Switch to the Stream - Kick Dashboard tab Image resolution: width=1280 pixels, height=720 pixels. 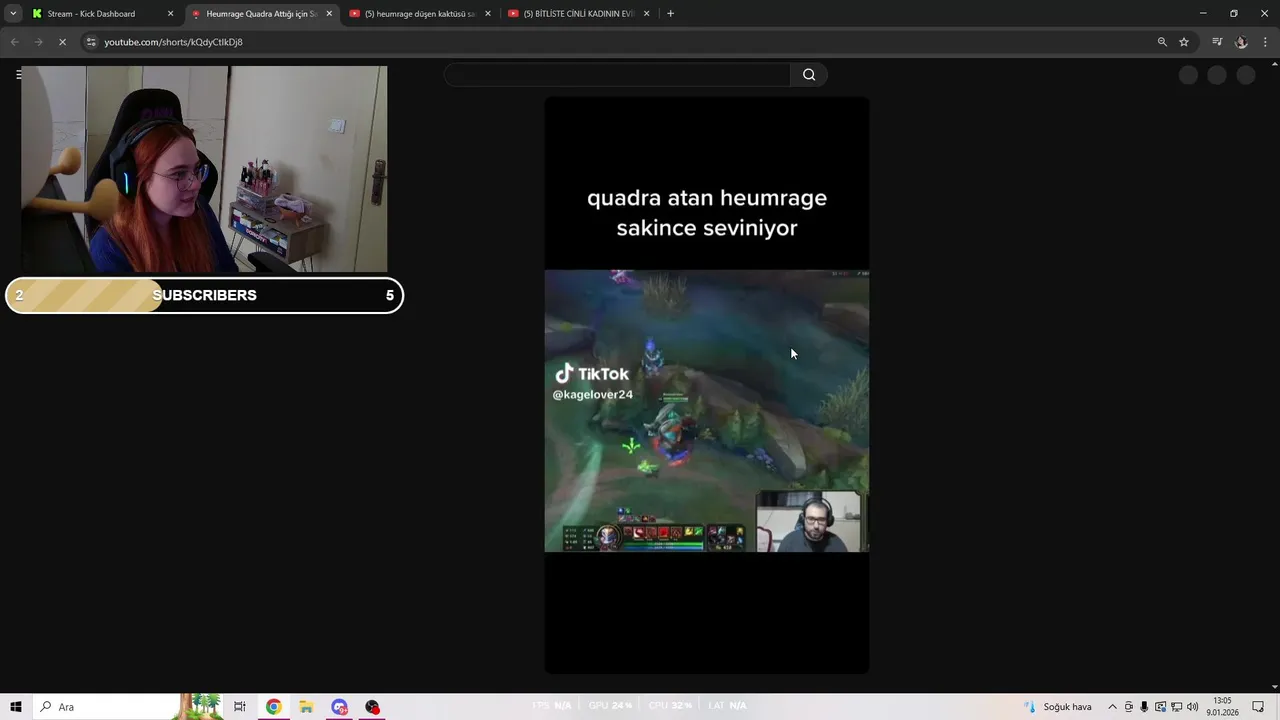pyautogui.click(x=91, y=14)
